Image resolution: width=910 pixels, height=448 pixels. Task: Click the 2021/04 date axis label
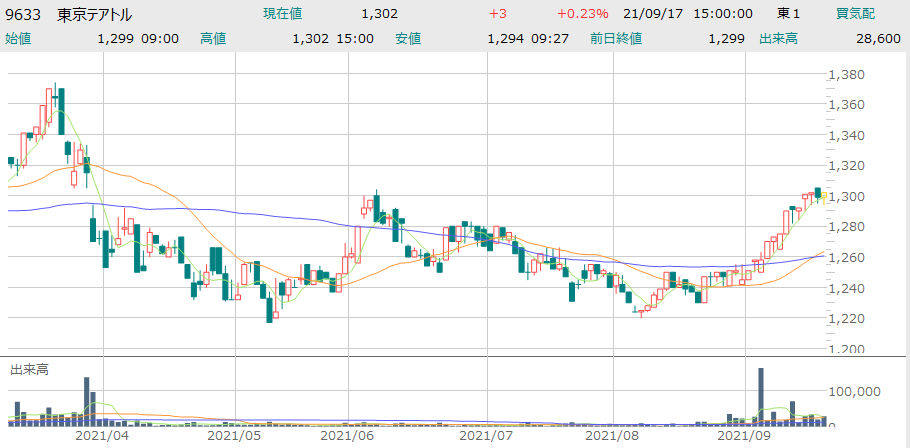tap(101, 436)
